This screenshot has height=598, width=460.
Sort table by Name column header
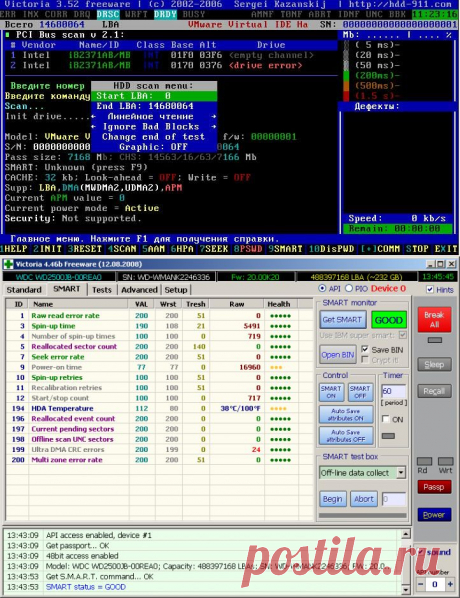click(x=78, y=304)
